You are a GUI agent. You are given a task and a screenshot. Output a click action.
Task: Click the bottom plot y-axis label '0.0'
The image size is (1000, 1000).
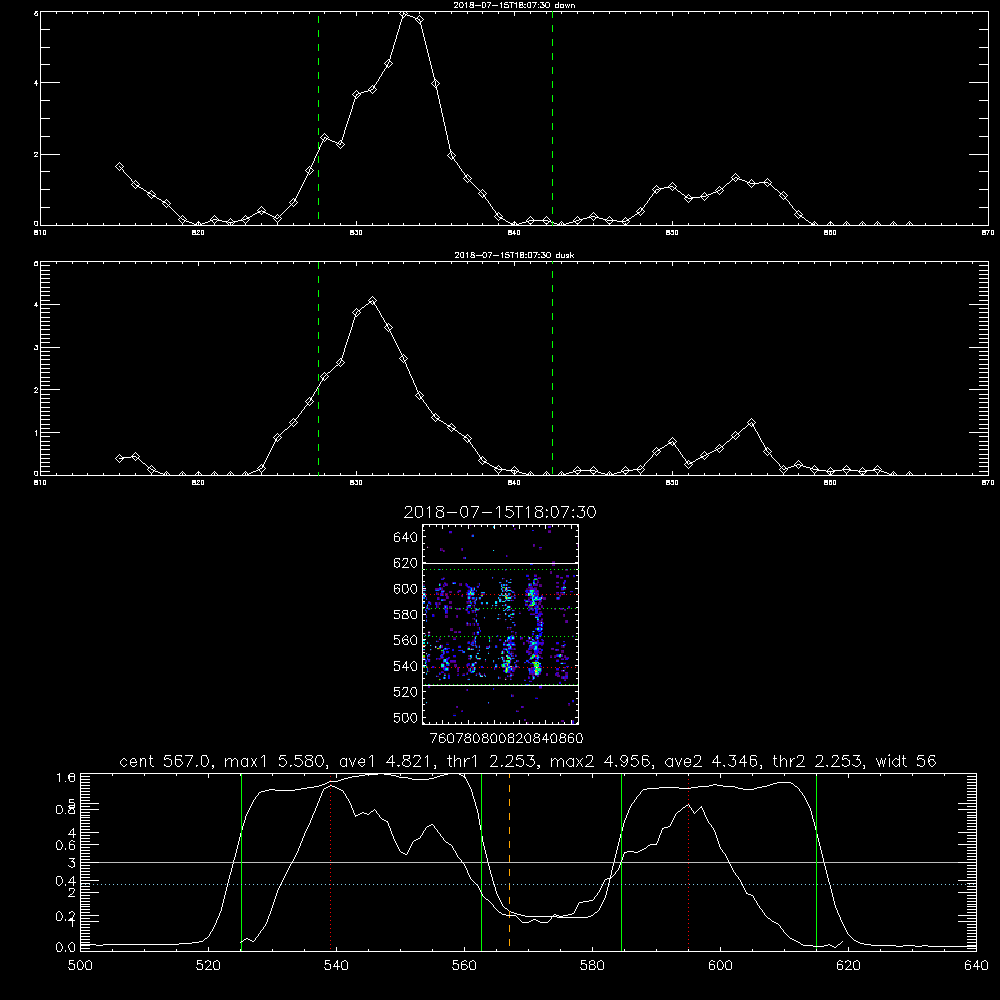[66, 948]
